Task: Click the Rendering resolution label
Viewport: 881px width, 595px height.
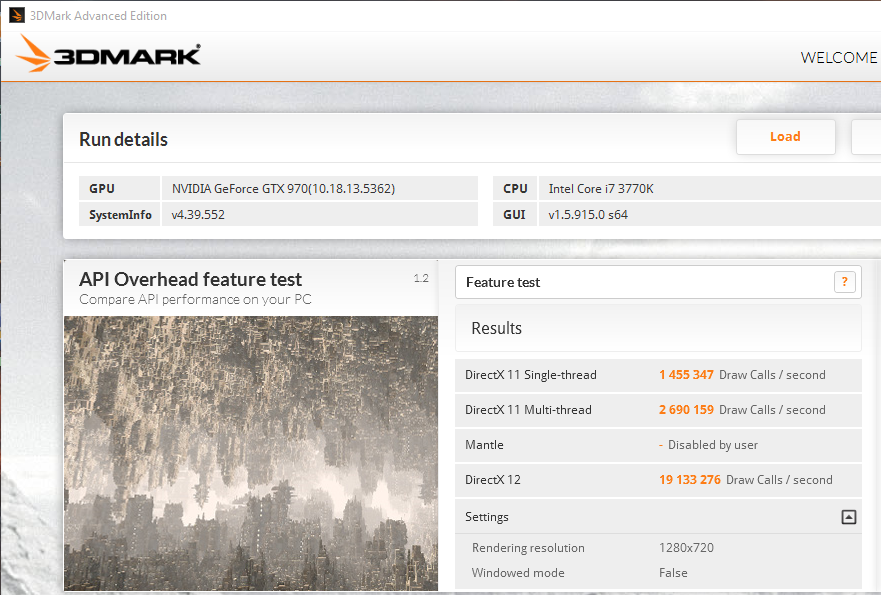Action: (x=528, y=547)
